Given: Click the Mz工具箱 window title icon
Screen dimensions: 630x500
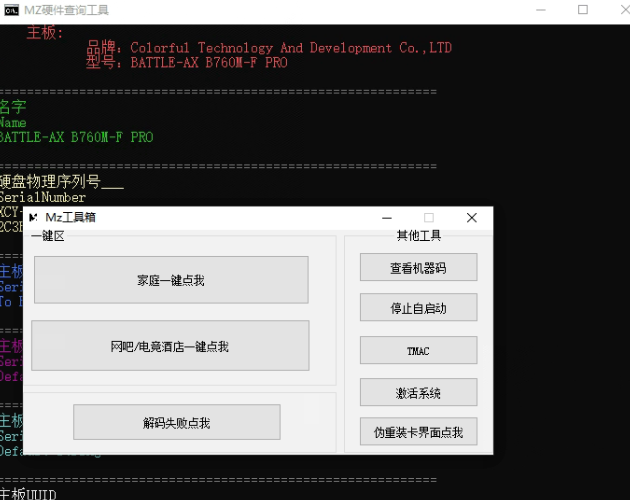Looking at the screenshot, I should [x=33, y=218].
